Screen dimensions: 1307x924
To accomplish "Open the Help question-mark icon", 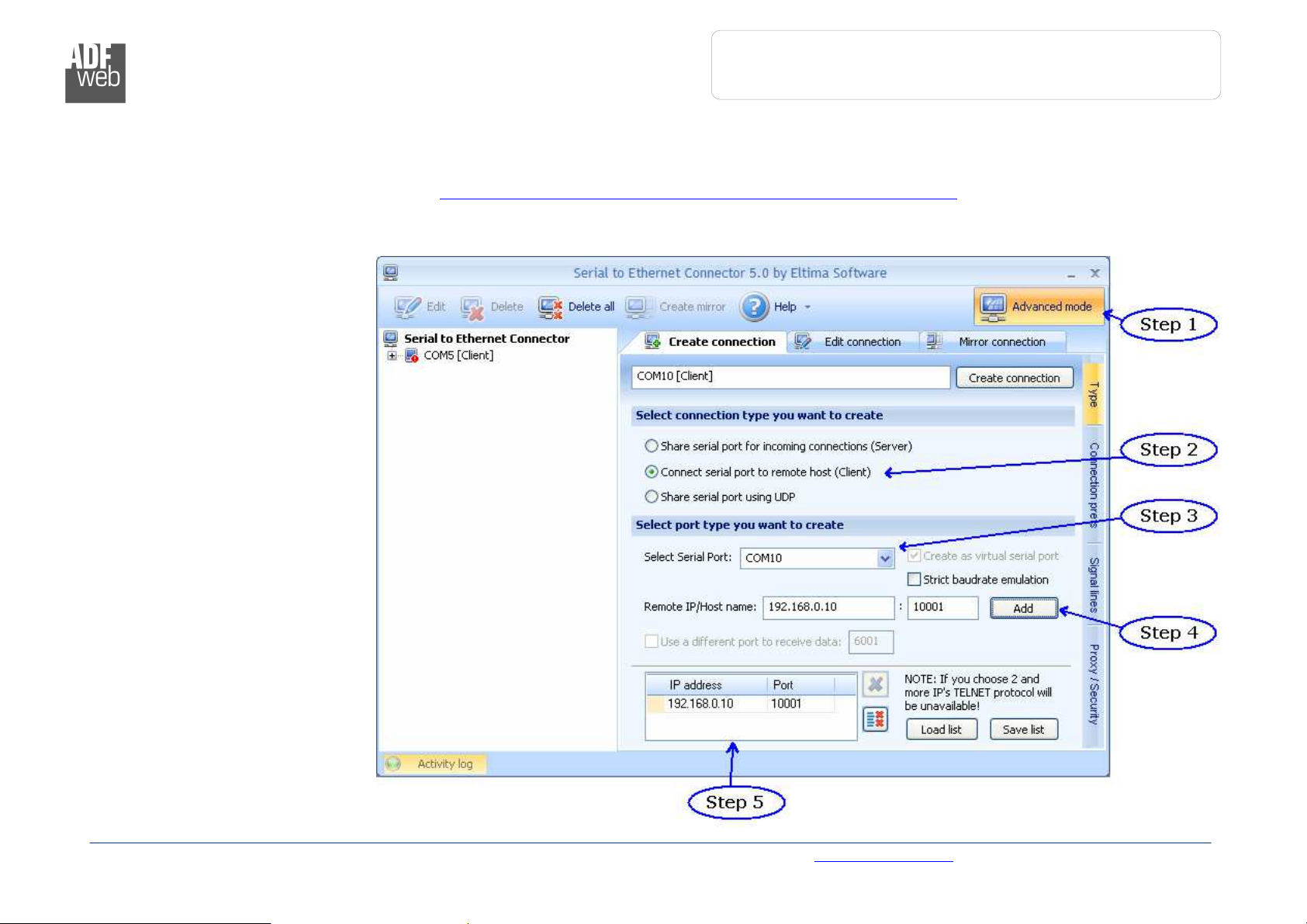I will [754, 306].
